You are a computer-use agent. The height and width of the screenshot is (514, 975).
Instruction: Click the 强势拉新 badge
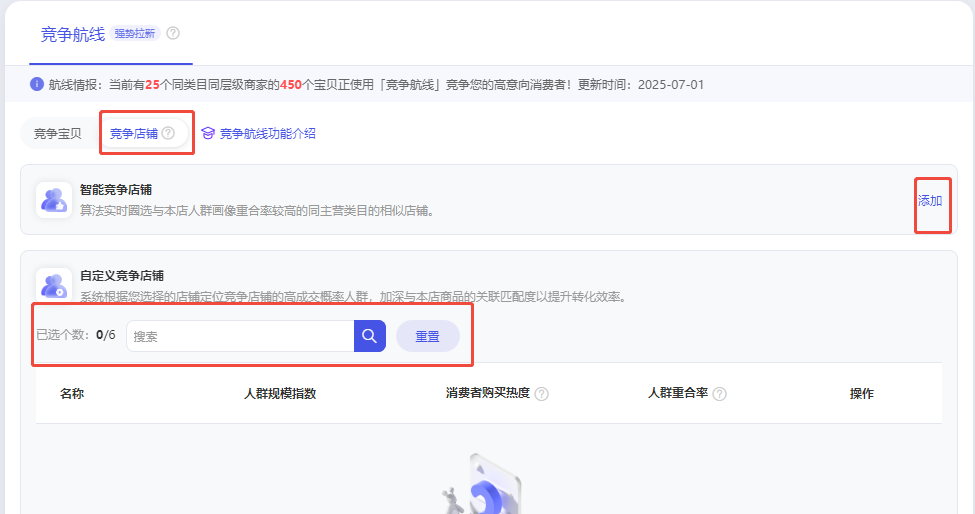coord(135,33)
